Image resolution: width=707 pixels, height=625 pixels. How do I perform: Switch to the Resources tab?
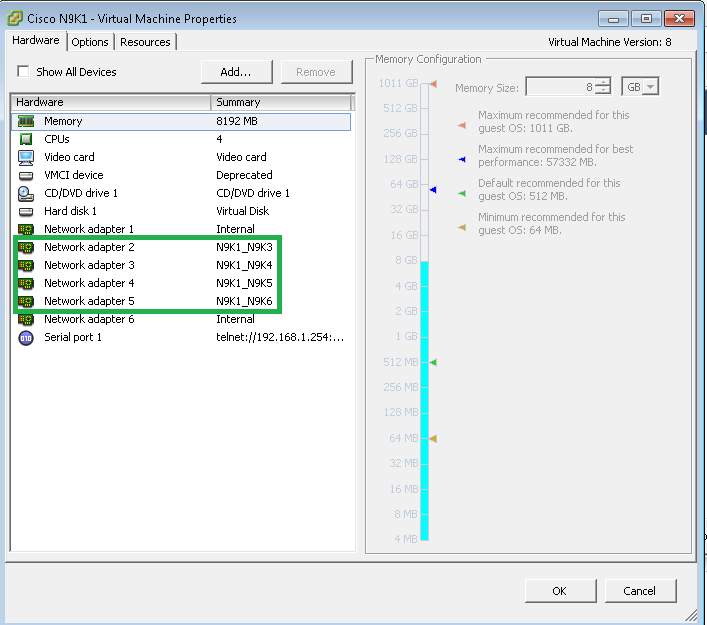(145, 42)
